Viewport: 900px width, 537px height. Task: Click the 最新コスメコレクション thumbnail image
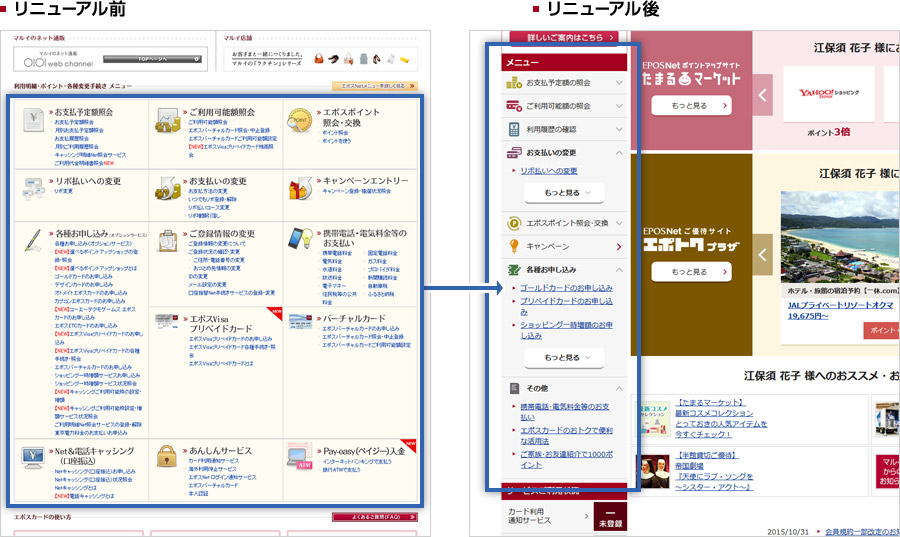(655, 418)
